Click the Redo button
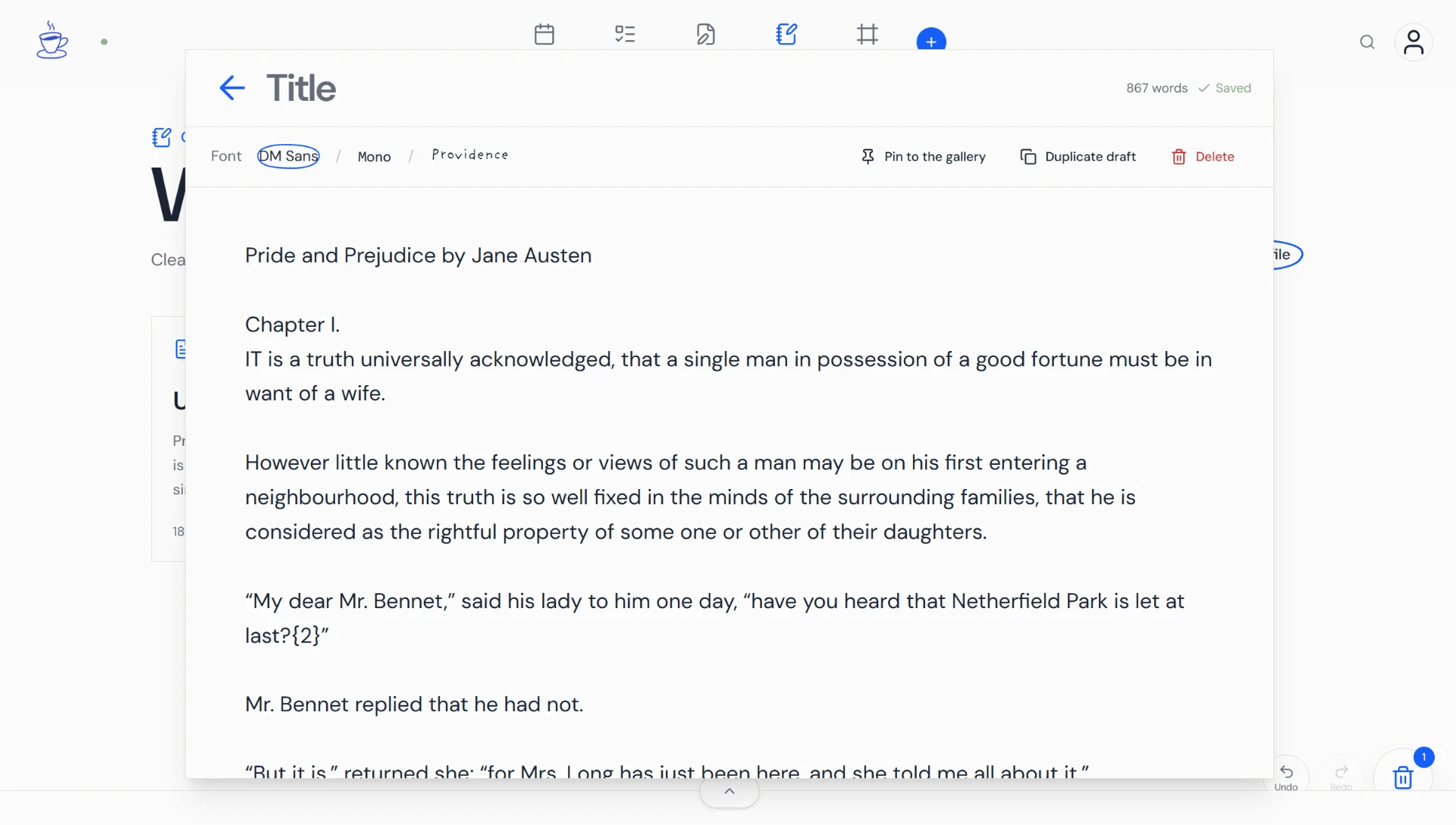Image resolution: width=1456 pixels, height=825 pixels. click(1341, 776)
